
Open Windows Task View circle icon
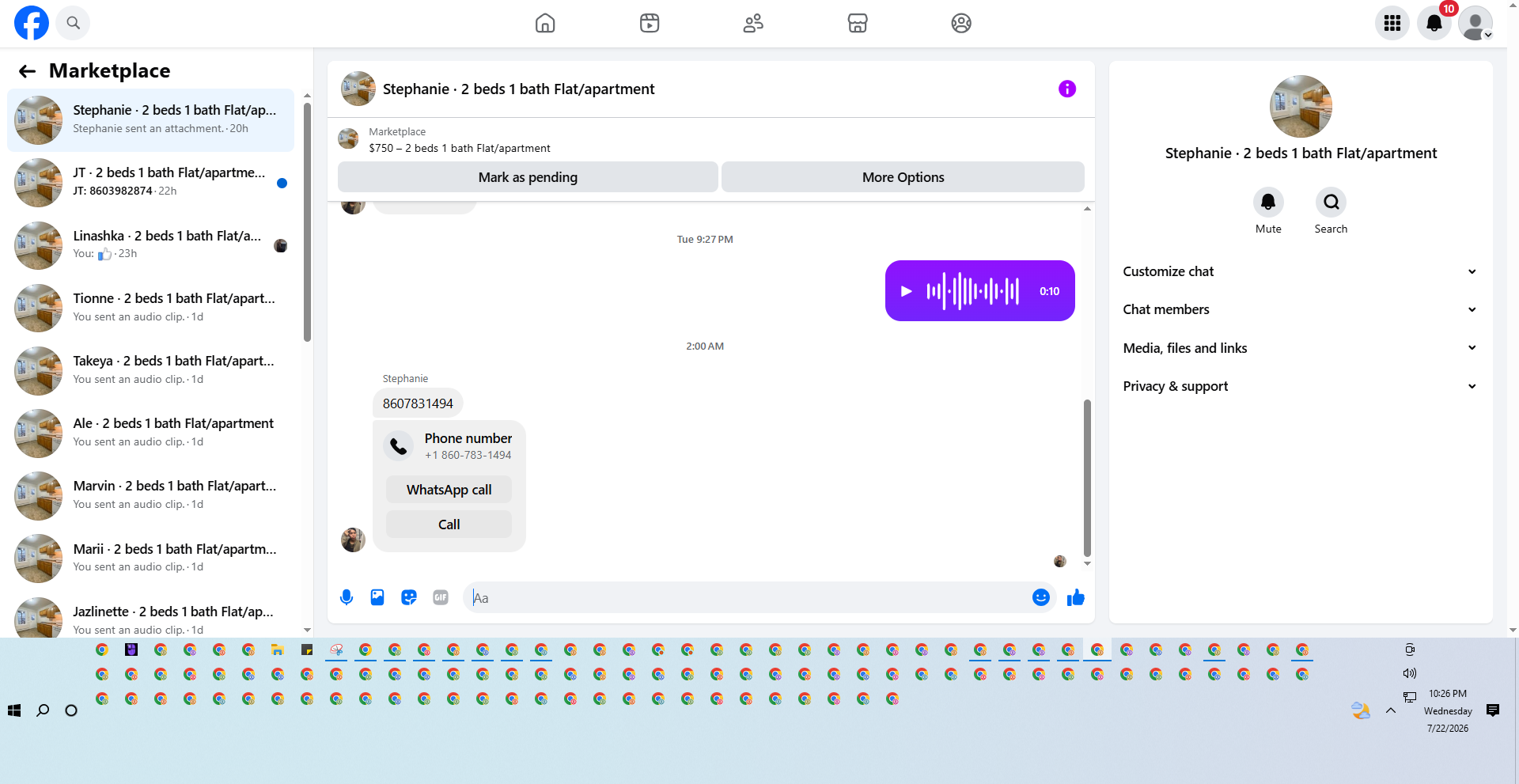[x=71, y=710]
